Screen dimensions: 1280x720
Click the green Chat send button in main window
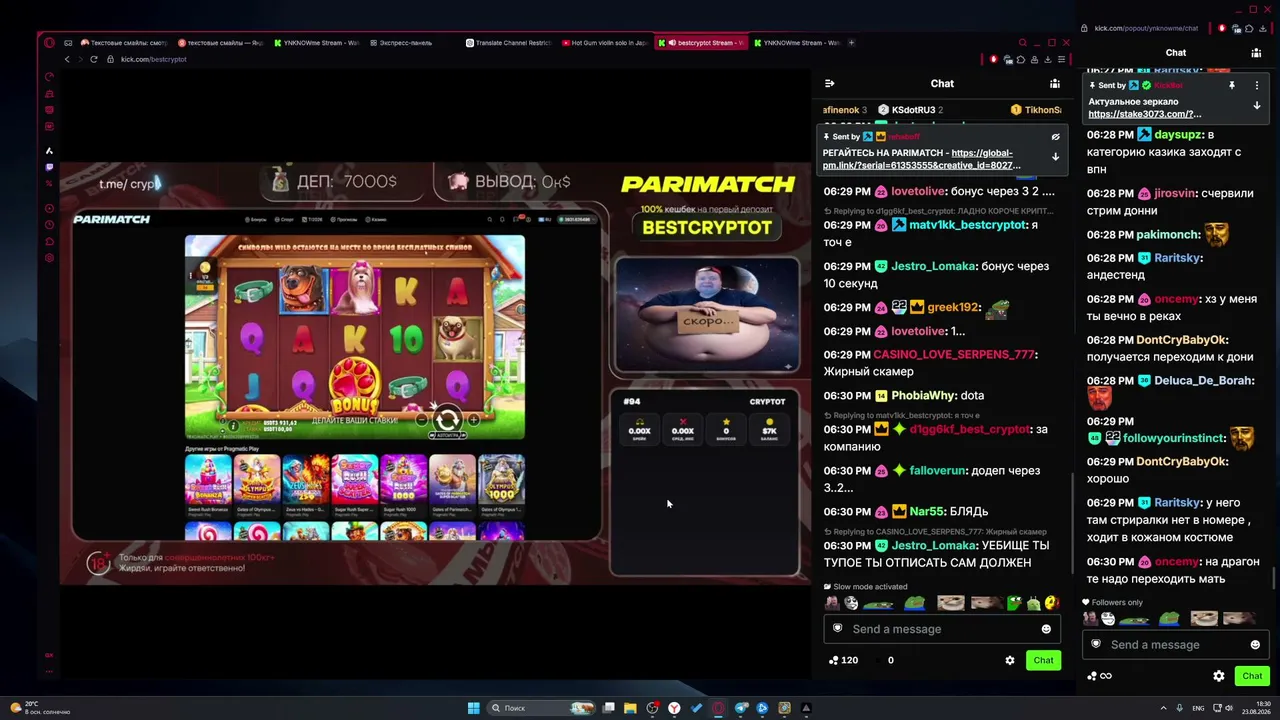1043,660
